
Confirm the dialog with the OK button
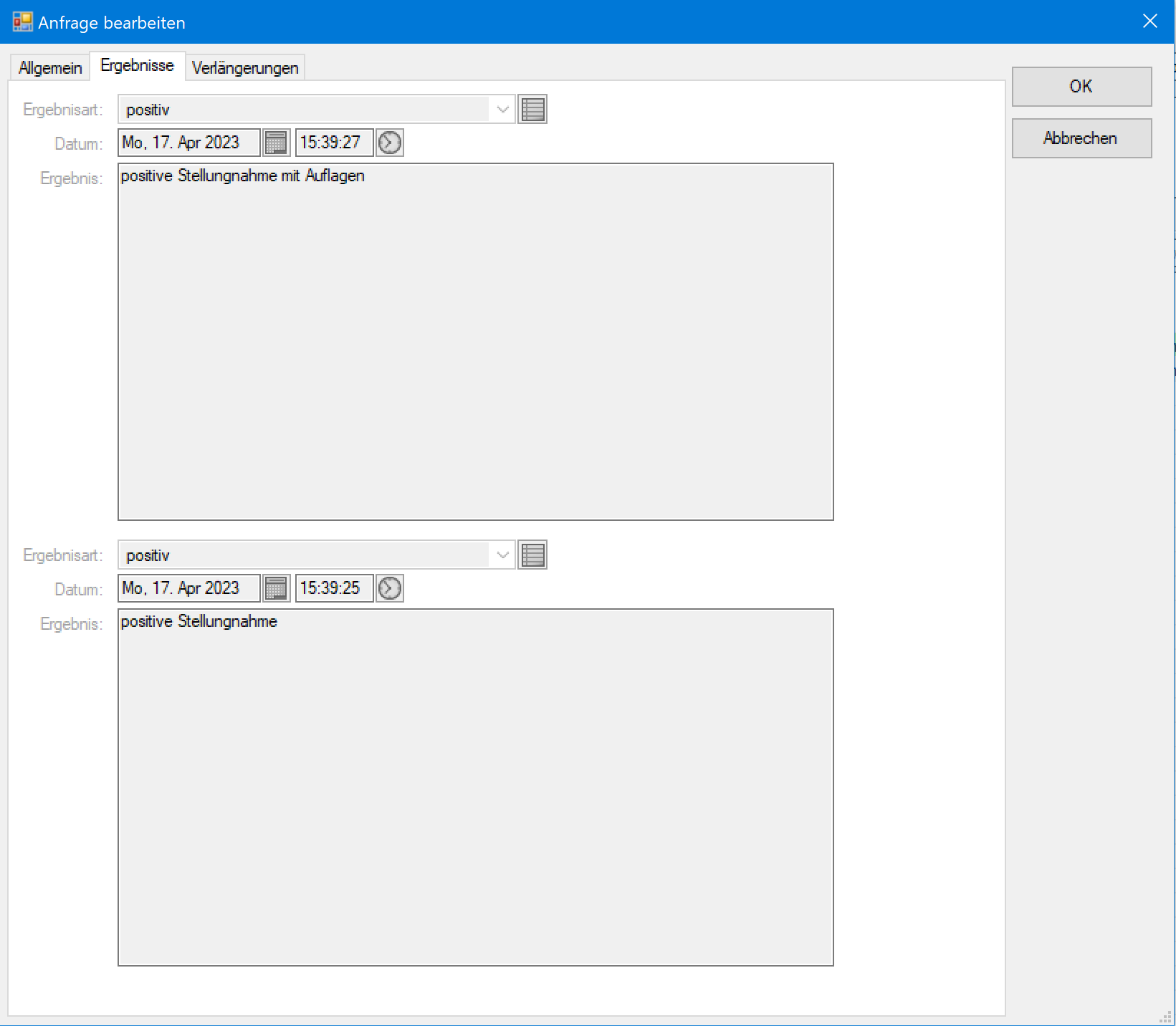pos(1081,87)
